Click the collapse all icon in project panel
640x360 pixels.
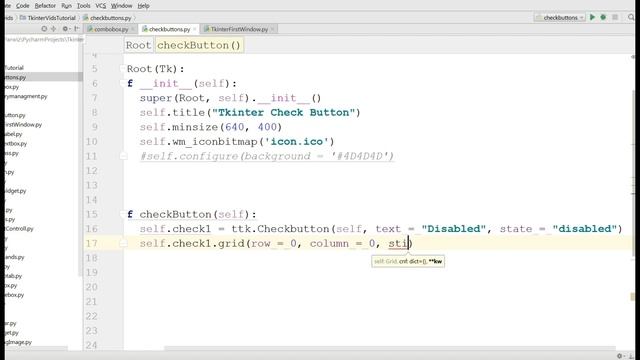53,29
